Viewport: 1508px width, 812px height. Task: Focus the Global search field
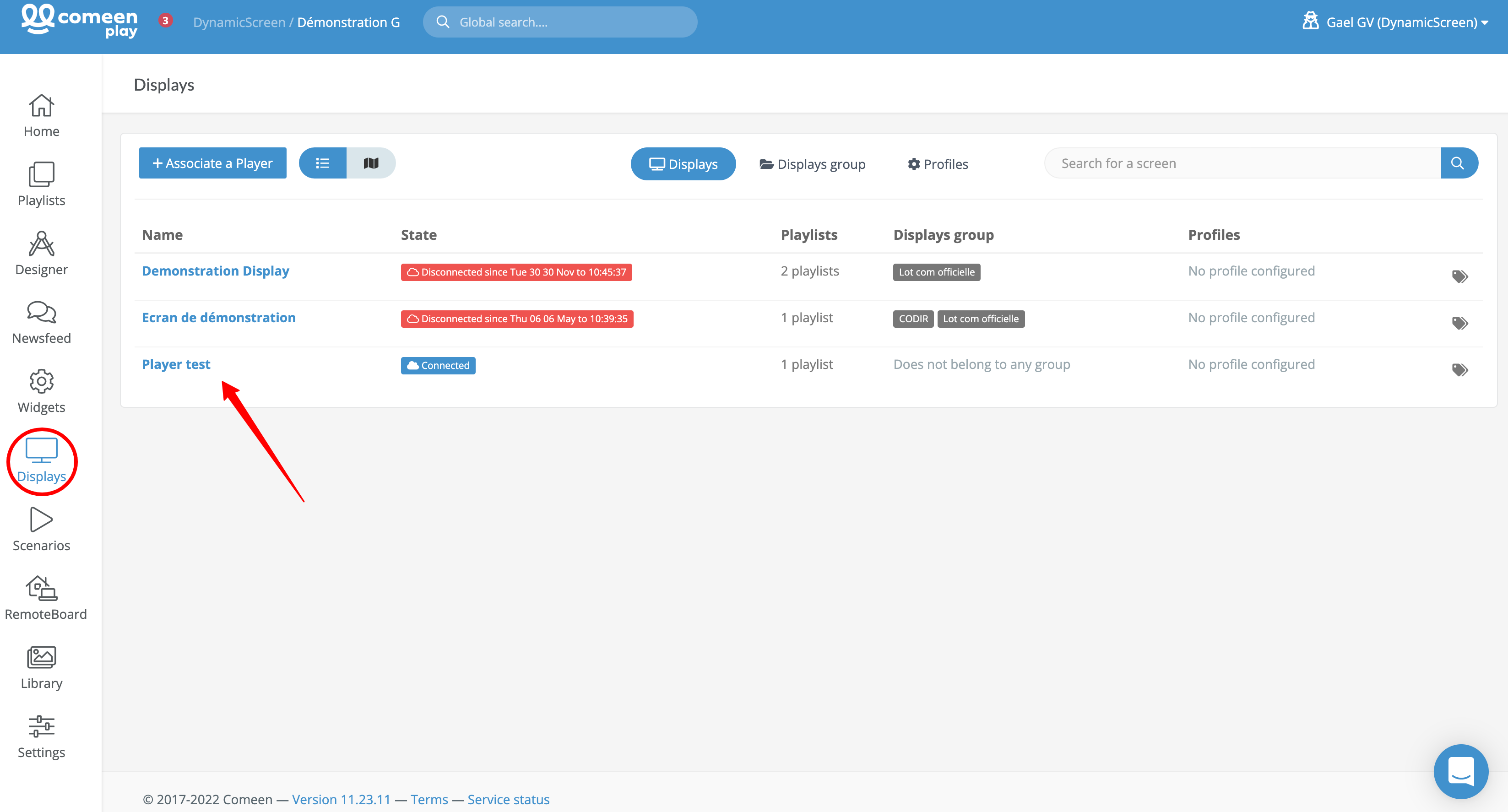[x=560, y=22]
